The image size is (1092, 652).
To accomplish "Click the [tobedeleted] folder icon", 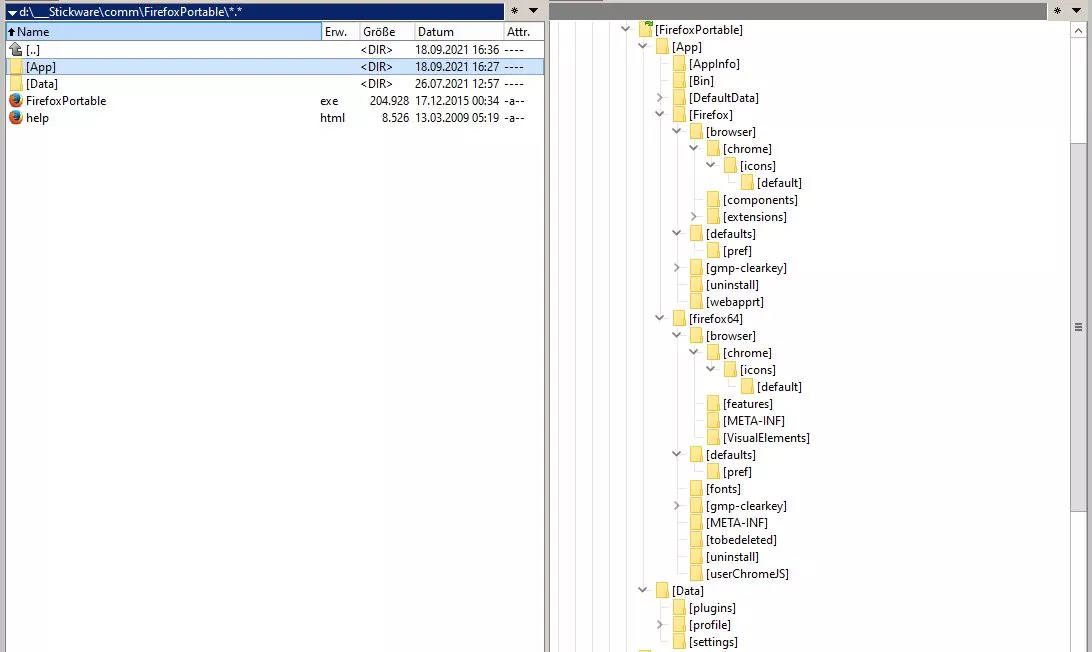I will pos(696,540).
